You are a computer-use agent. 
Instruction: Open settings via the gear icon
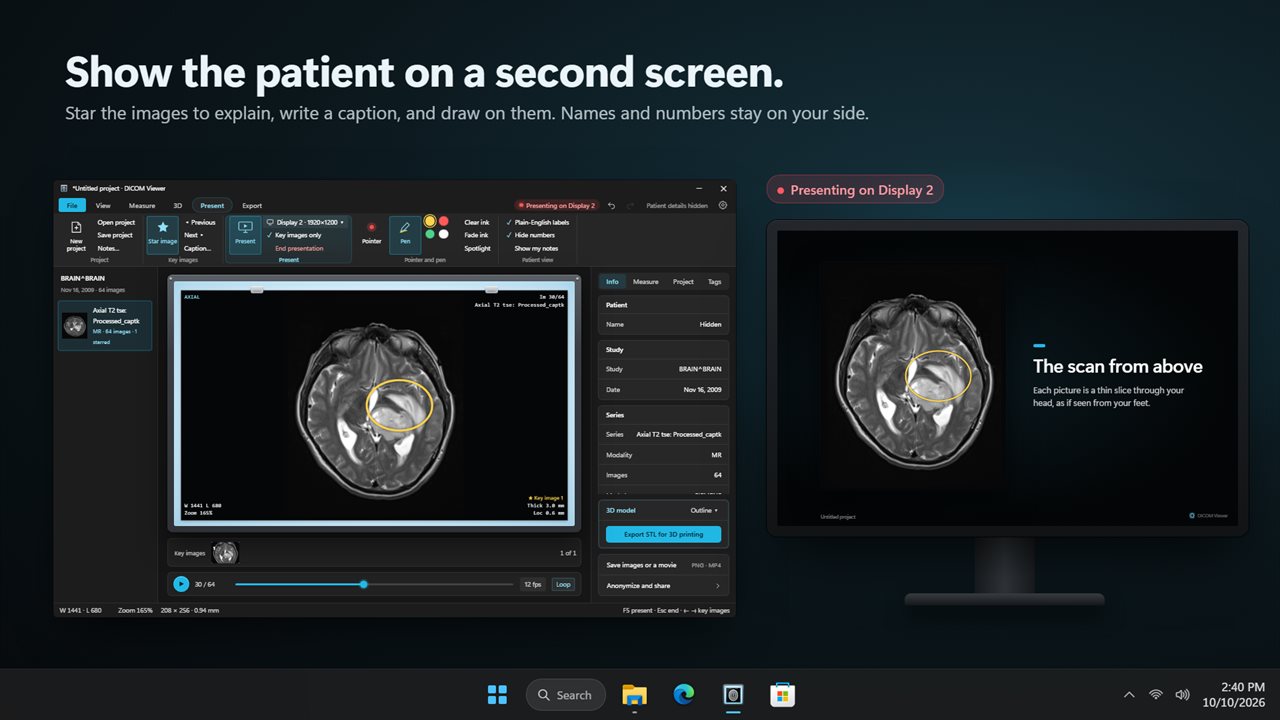tap(723, 205)
